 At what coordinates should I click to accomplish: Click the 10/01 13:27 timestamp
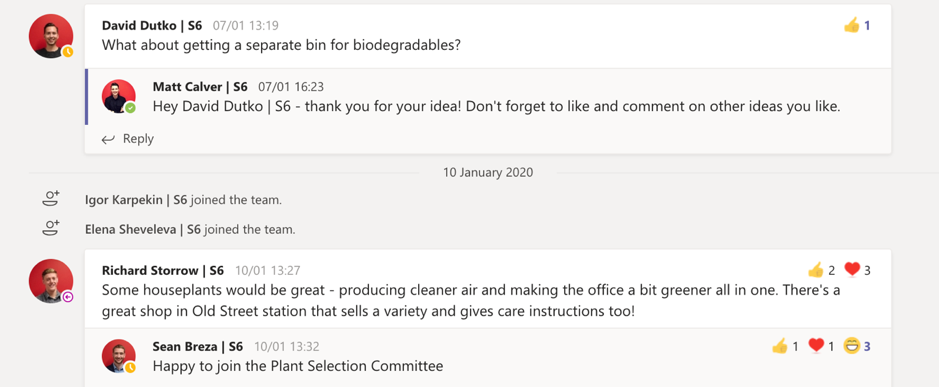[268, 271]
